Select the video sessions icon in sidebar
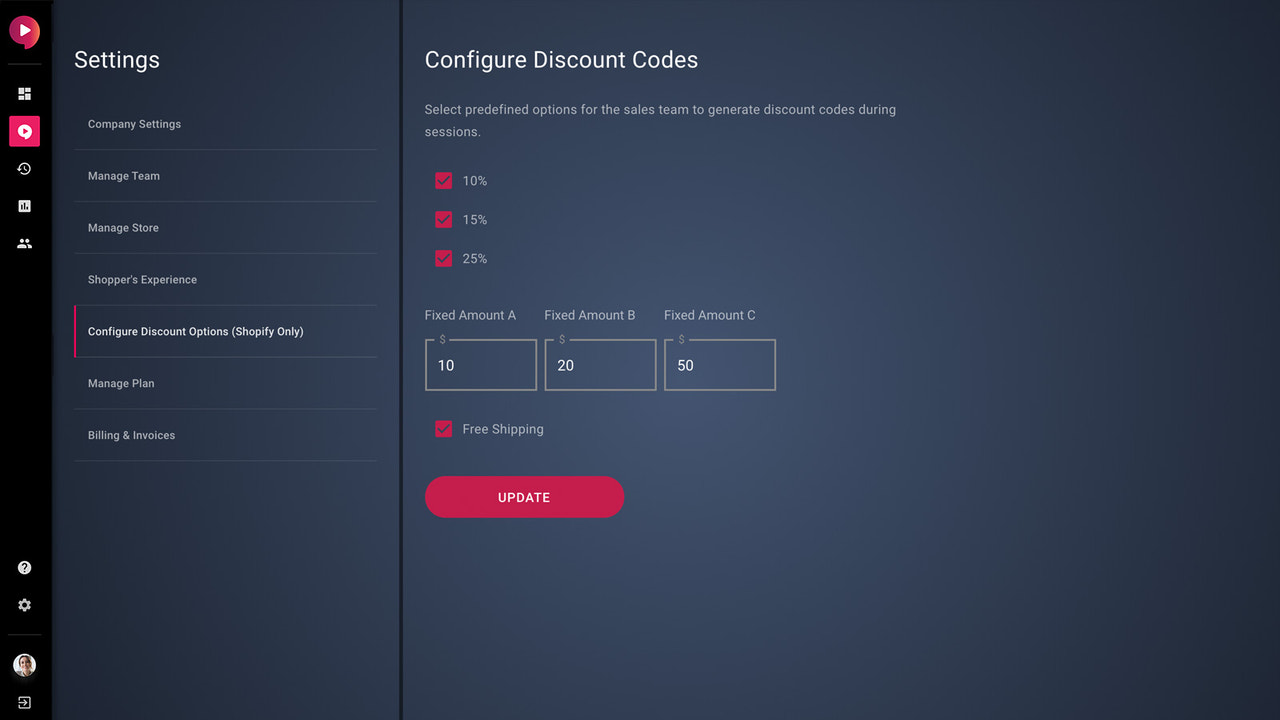1280x720 pixels. (x=24, y=131)
